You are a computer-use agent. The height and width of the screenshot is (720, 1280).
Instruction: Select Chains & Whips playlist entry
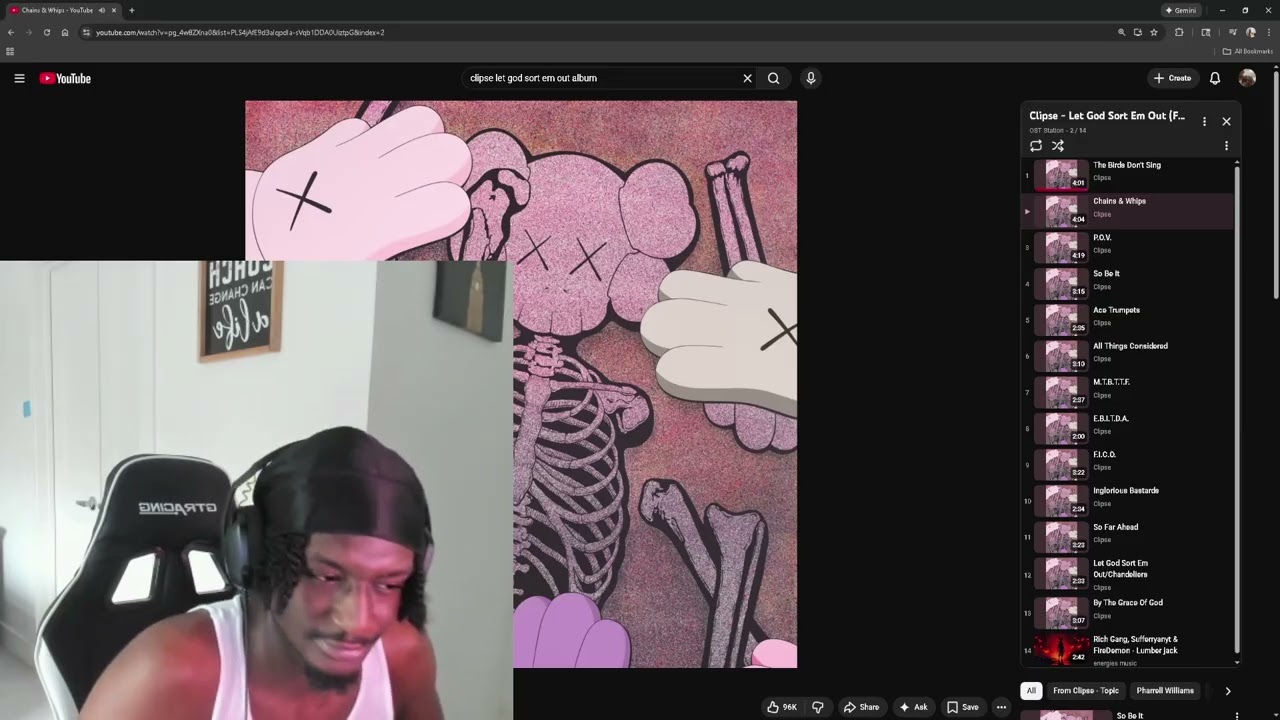(x=1127, y=211)
